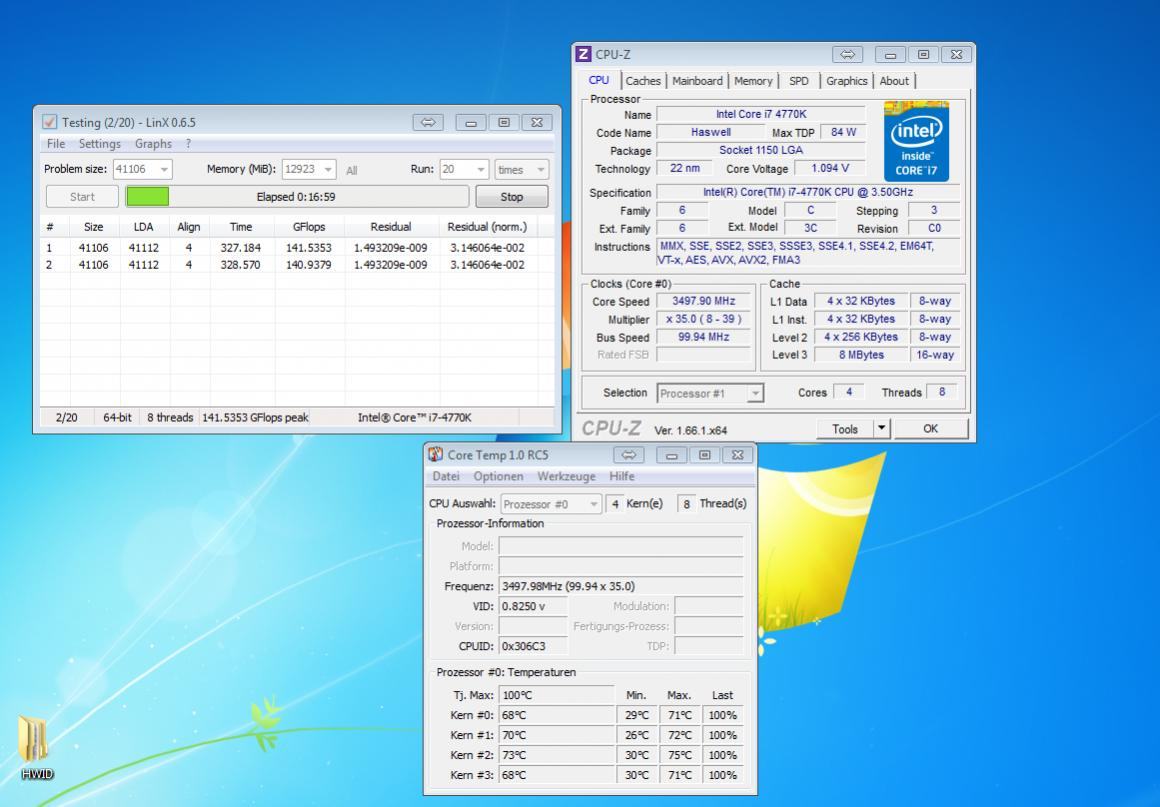Click the LinX title bar checkmark icon

click(50, 122)
